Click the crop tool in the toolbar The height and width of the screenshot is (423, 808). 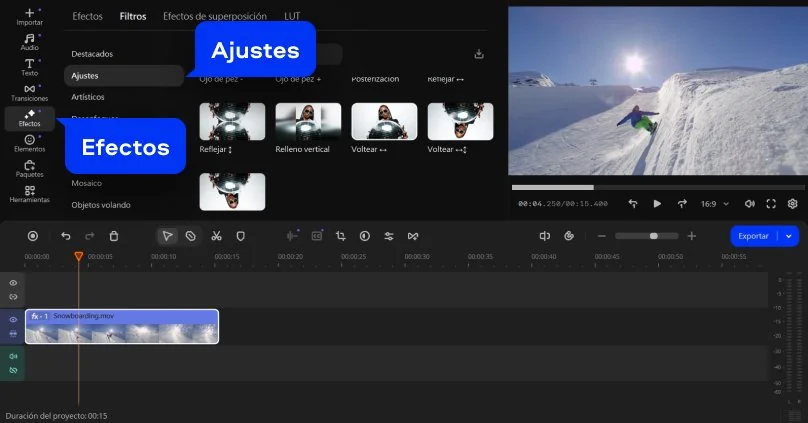click(340, 236)
